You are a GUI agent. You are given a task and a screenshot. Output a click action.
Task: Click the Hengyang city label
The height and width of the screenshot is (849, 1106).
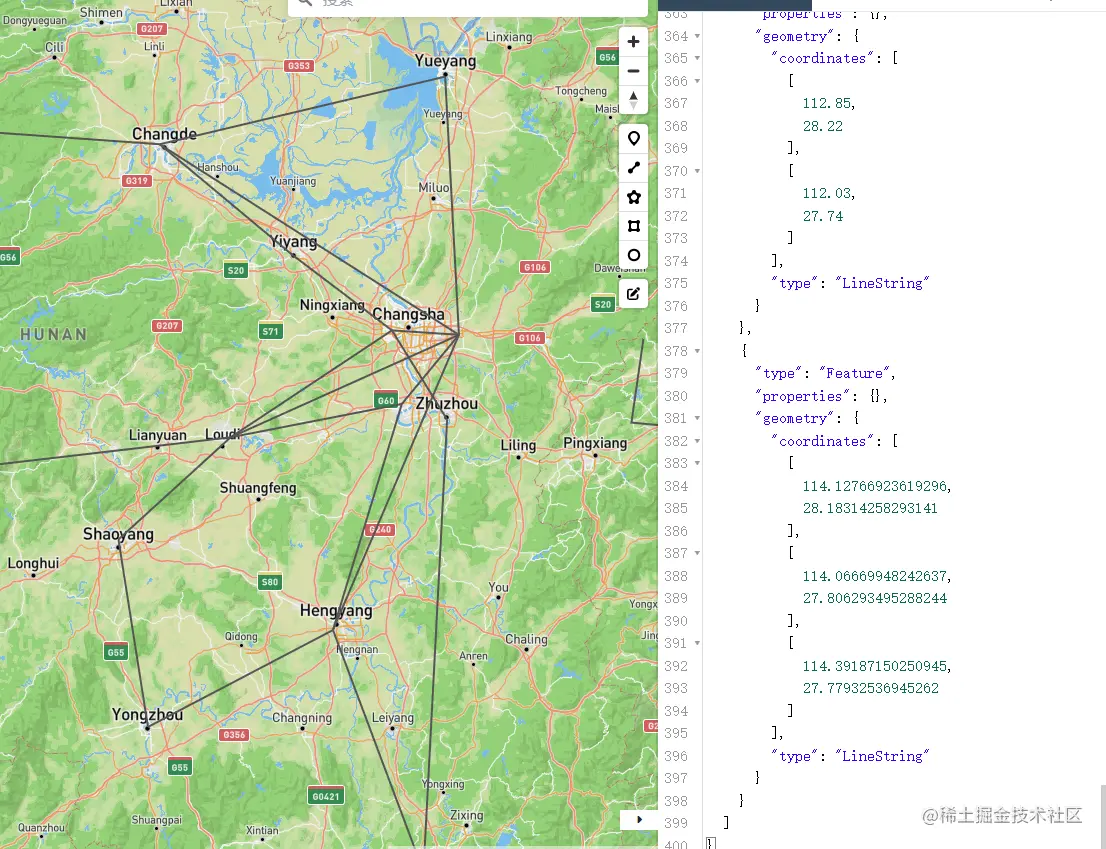click(336, 611)
